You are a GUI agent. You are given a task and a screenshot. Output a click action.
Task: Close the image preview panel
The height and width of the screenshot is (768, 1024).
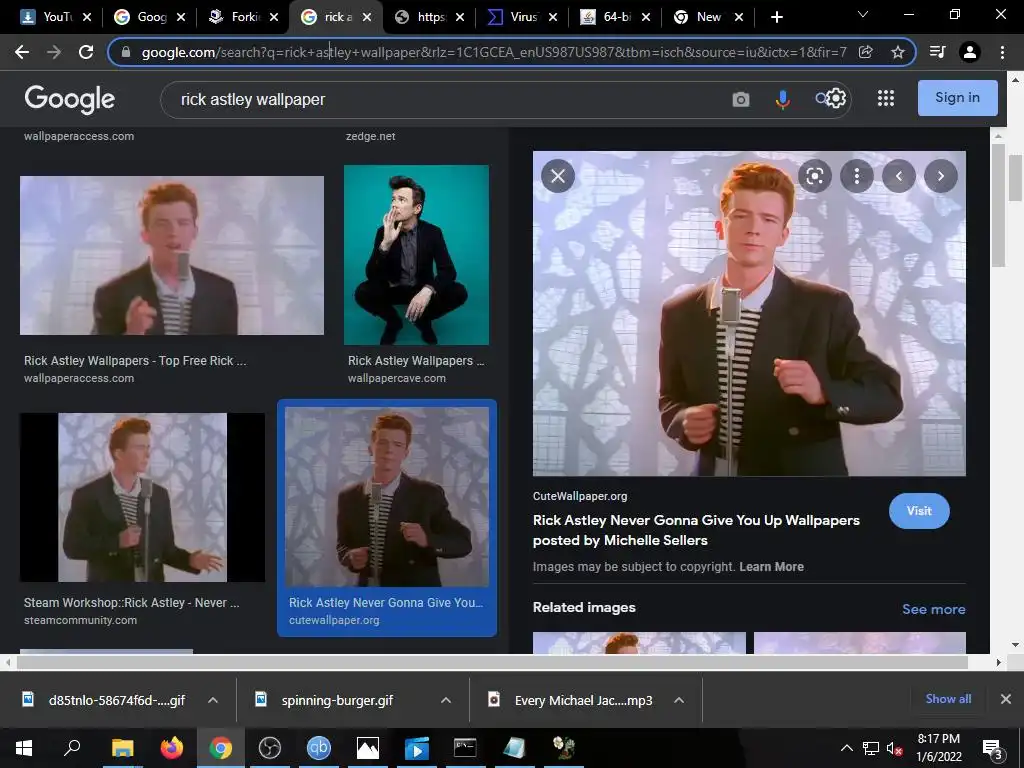click(x=558, y=176)
